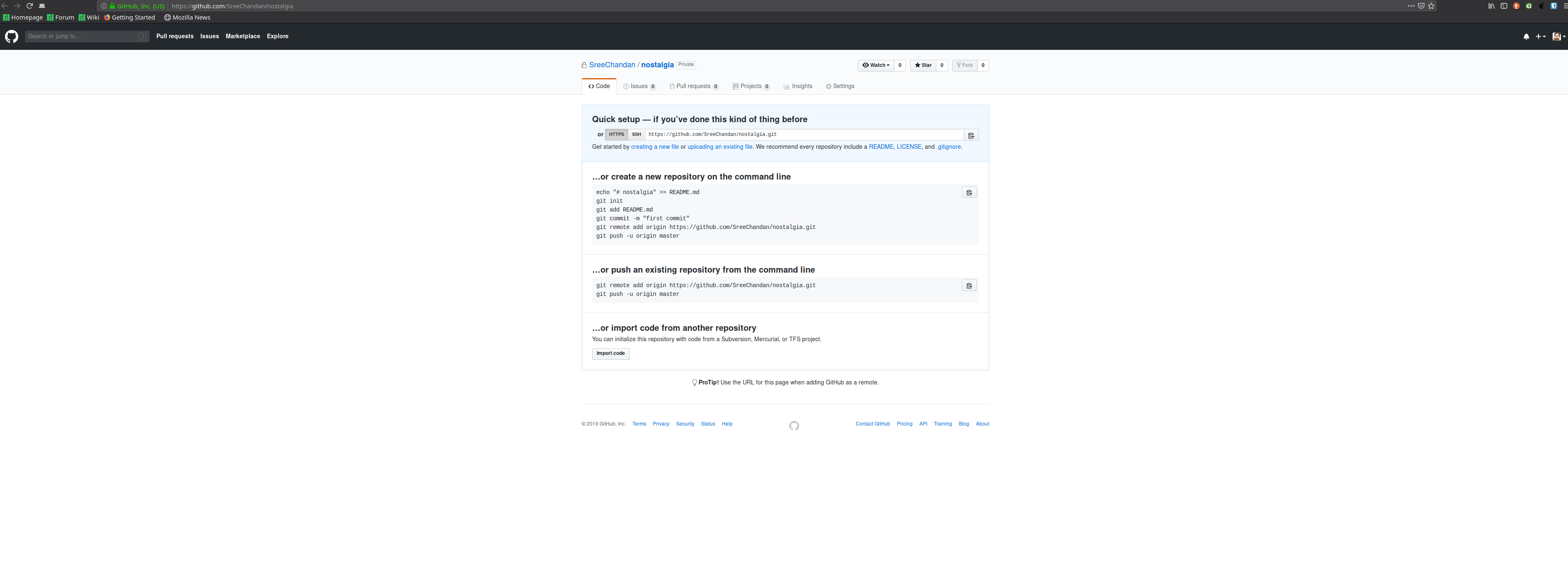Open the plus create-new dropdown
This screenshot has width=1568, height=576.
coord(1540,37)
